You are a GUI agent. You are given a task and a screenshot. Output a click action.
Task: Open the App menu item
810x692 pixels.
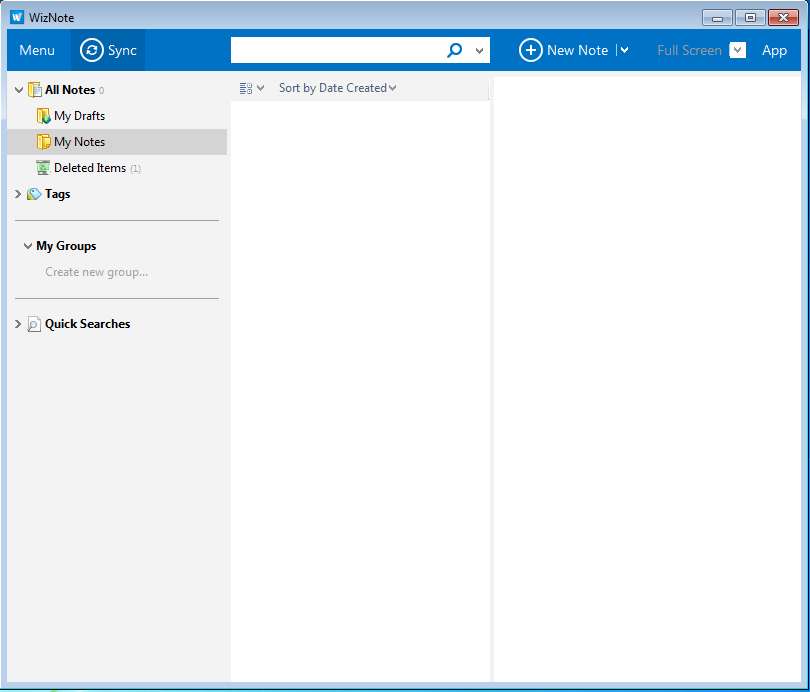pos(774,50)
